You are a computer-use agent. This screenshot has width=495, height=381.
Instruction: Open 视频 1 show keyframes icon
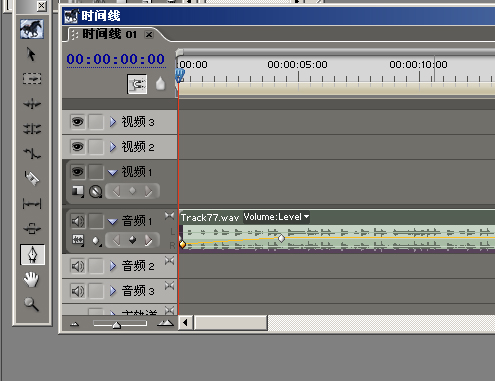coord(96,192)
